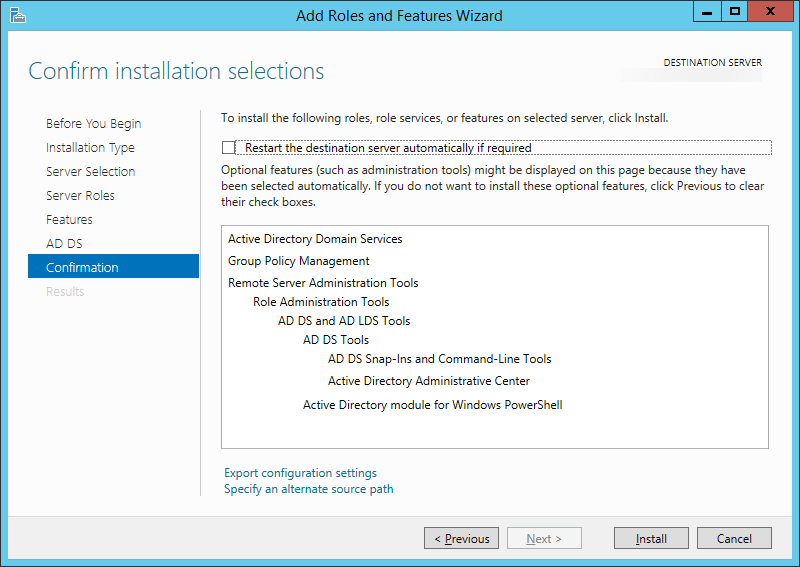Jump to the AD DS step

pyautogui.click(x=64, y=243)
